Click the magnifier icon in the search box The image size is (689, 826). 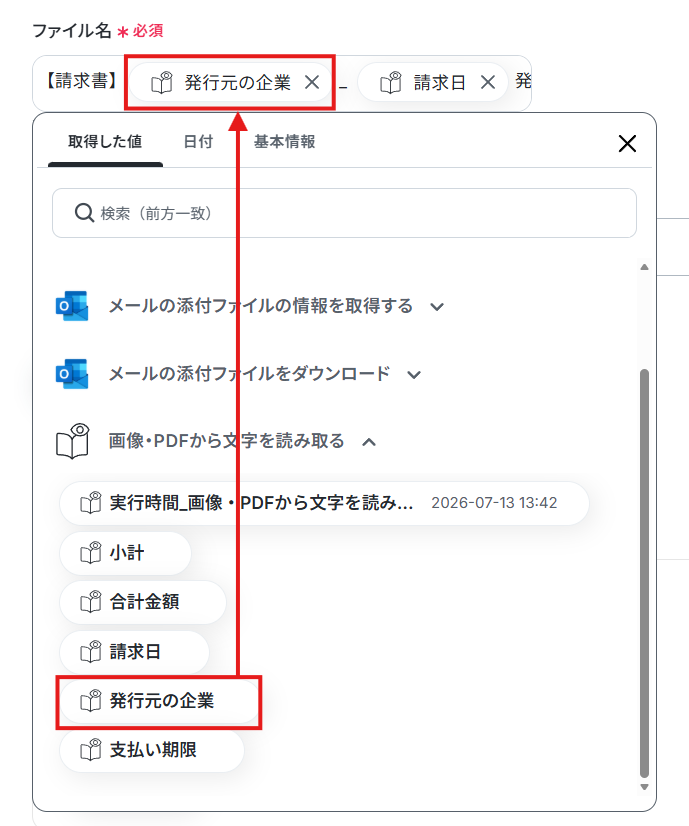point(84,213)
